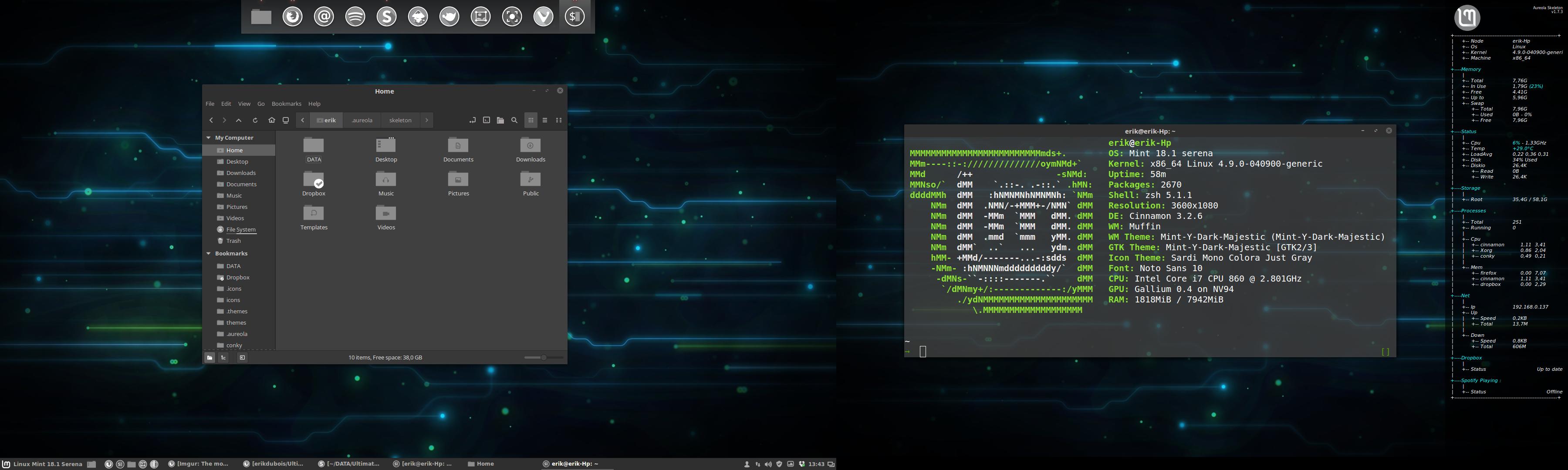Click the Home toolbar icon
Viewport: 1568px width, 470px height.
click(271, 121)
